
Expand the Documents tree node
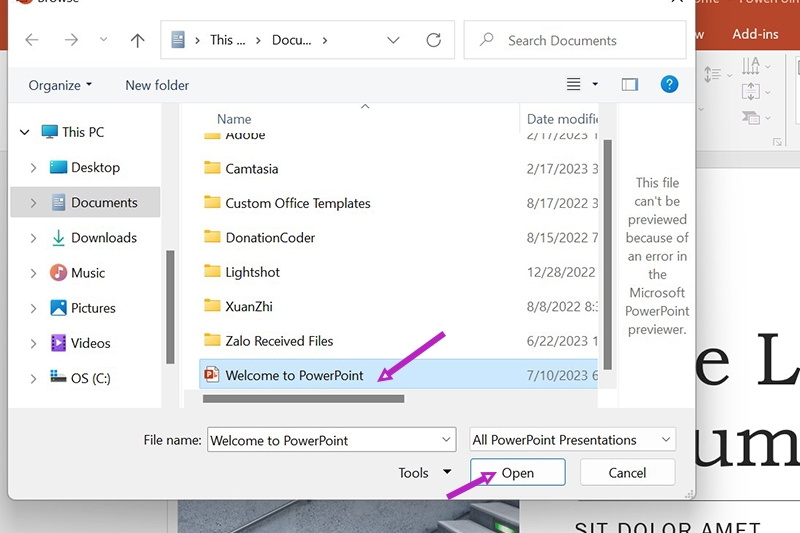33,203
